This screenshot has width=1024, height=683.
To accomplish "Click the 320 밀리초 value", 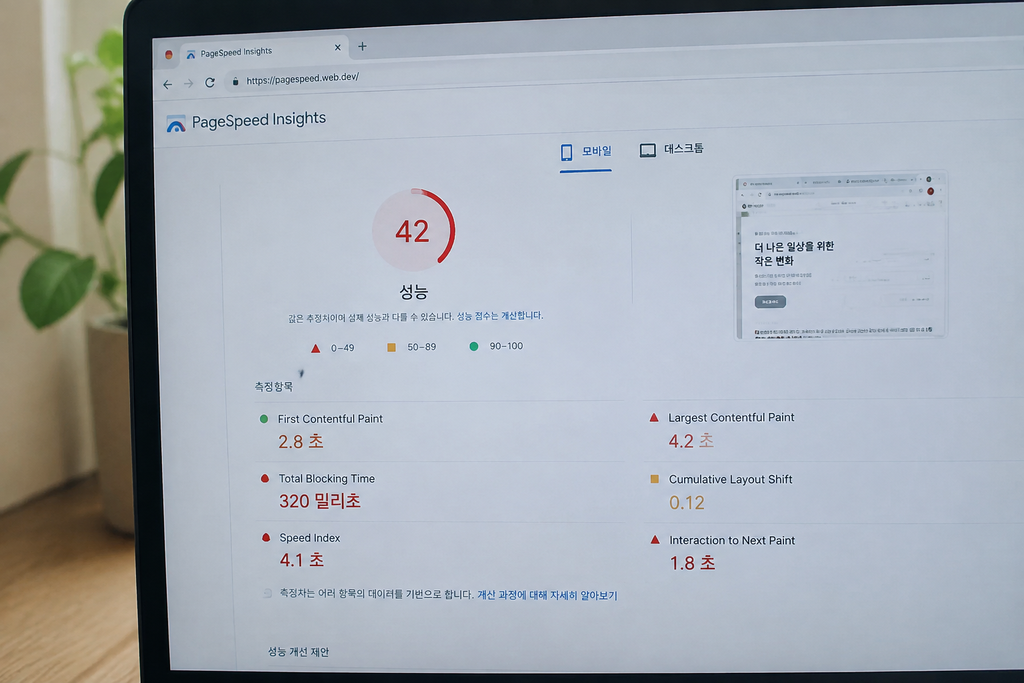I will coord(319,501).
